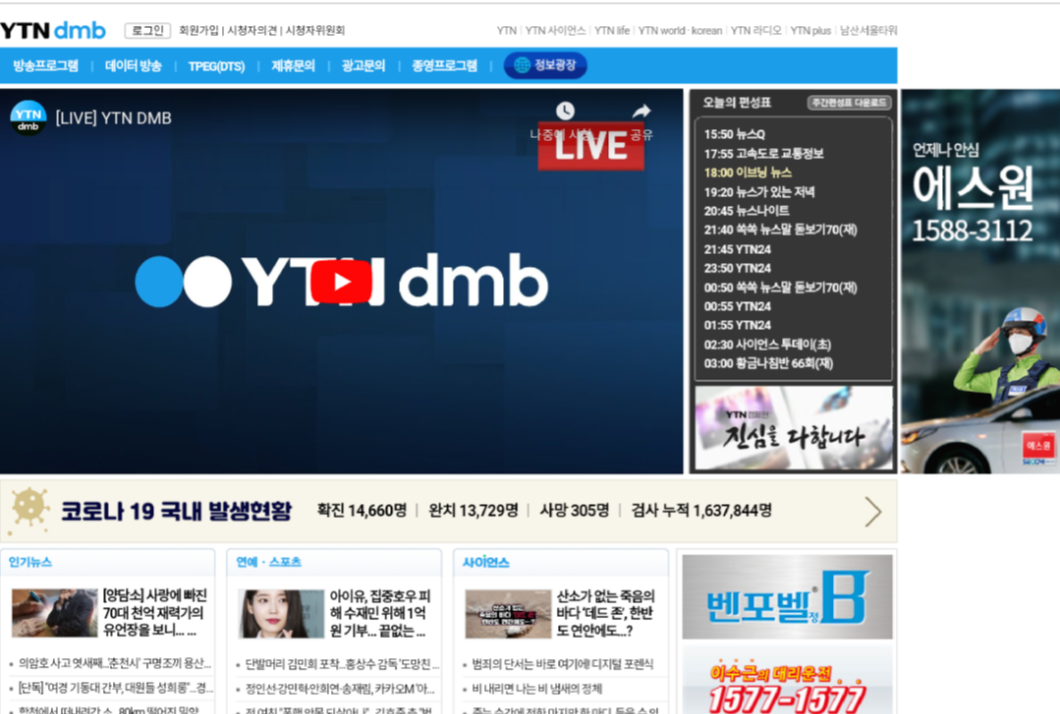Click the 확진 14,660명 statistic
1060x714 pixels.
point(362,510)
